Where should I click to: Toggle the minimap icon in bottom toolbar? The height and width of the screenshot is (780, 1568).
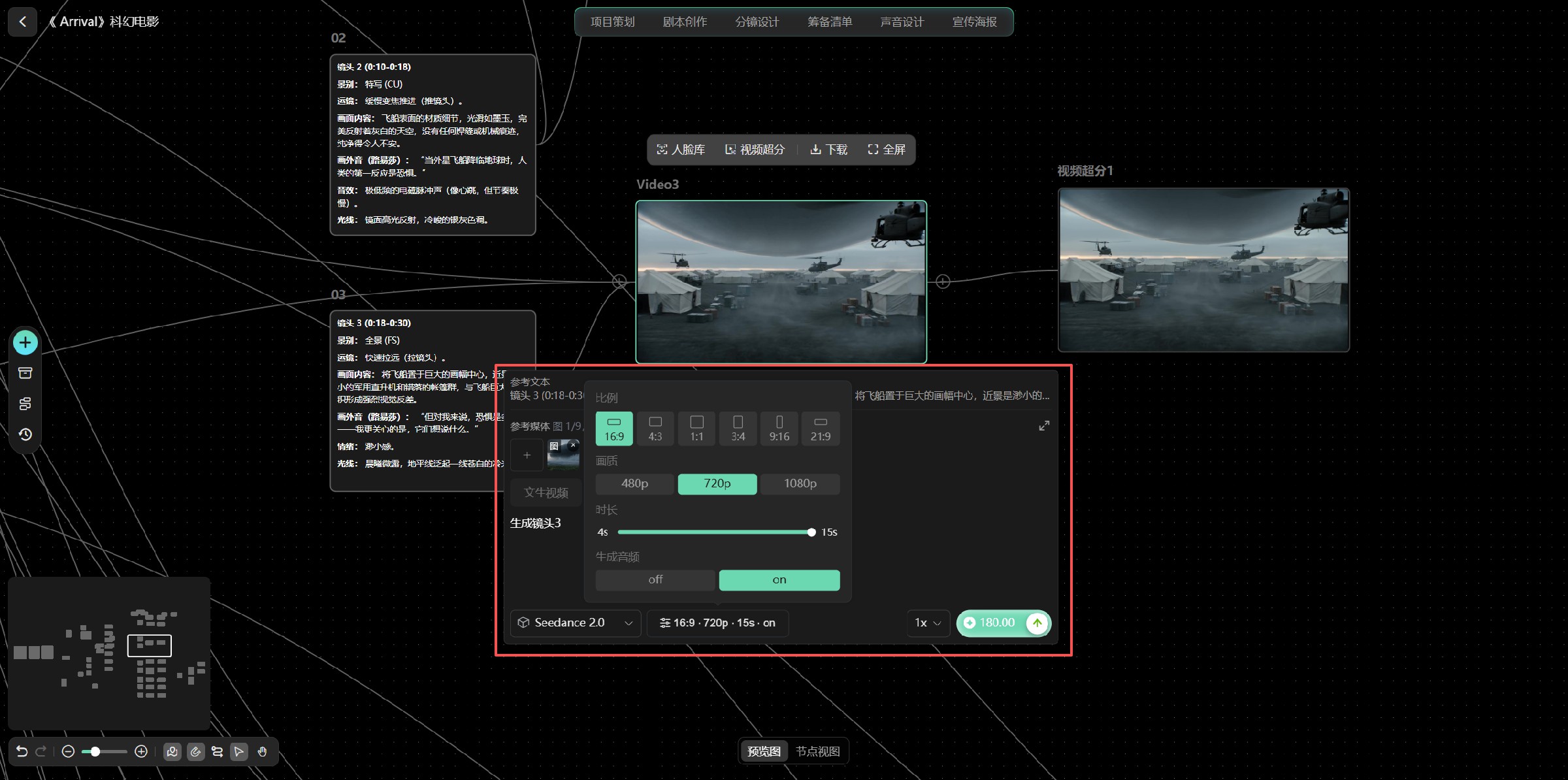(x=172, y=752)
